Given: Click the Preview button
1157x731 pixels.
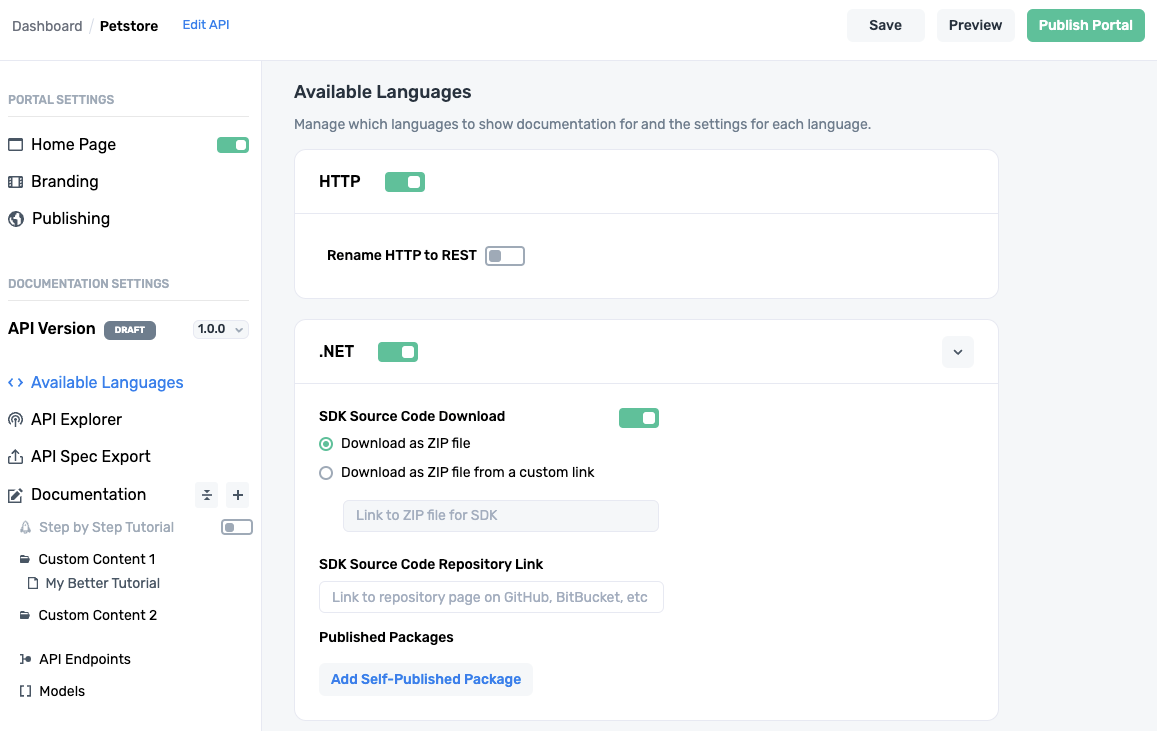Looking at the screenshot, I should pyautogui.click(x=975, y=25).
